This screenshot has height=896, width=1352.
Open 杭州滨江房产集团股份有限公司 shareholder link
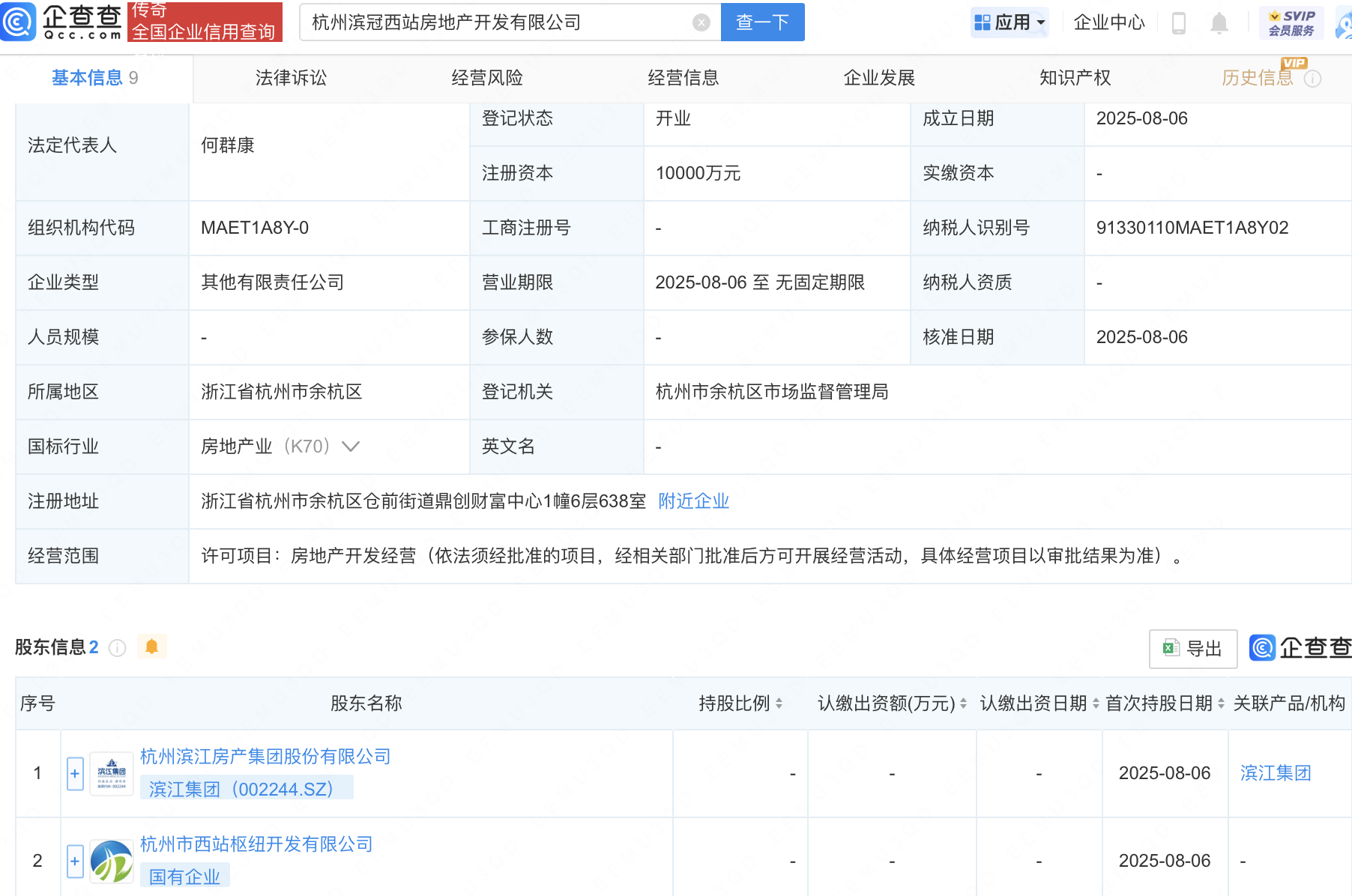(265, 757)
